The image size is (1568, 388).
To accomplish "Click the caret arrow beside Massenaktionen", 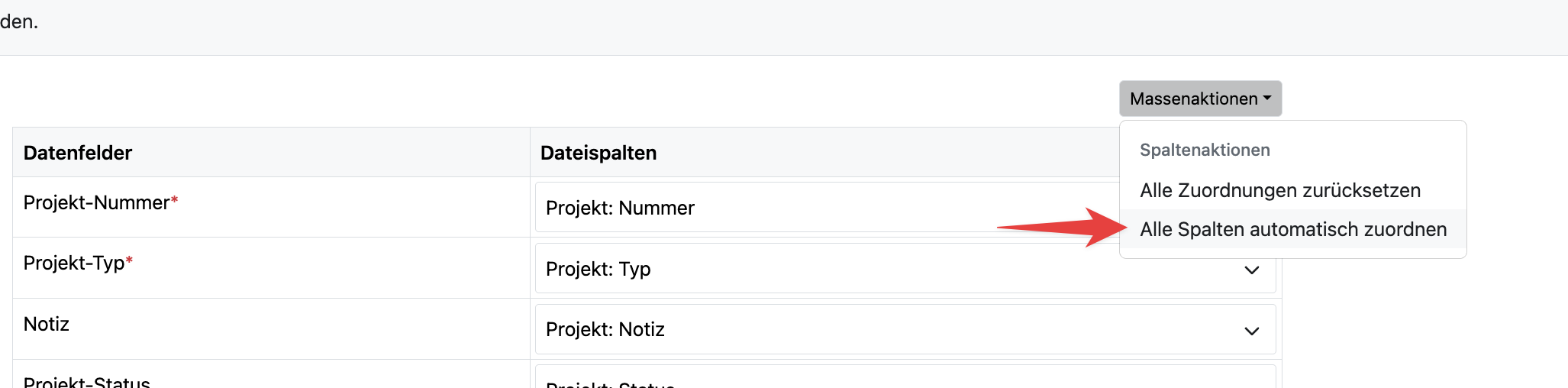I will [1267, 99].
